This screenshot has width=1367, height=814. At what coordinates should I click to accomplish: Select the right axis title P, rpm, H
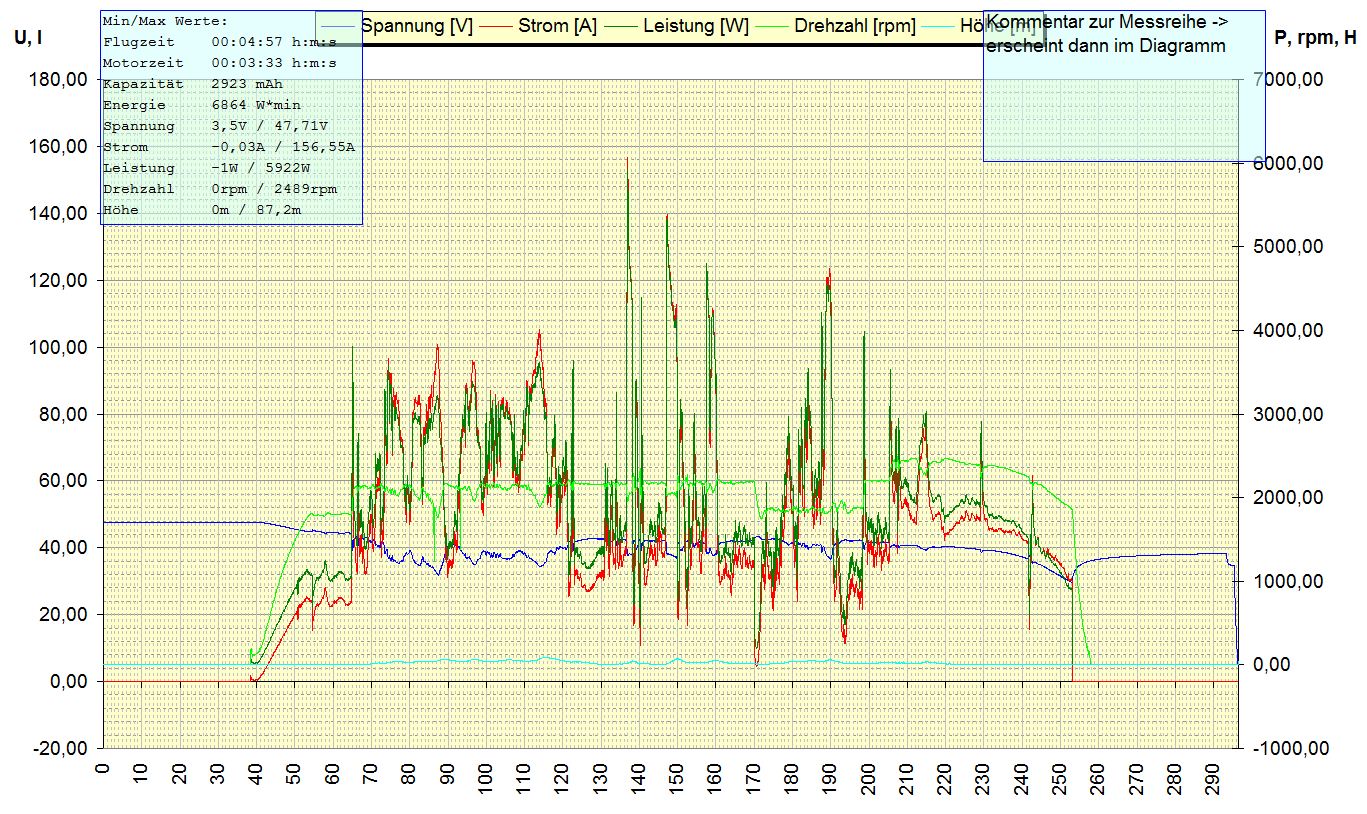point(1316,38)
